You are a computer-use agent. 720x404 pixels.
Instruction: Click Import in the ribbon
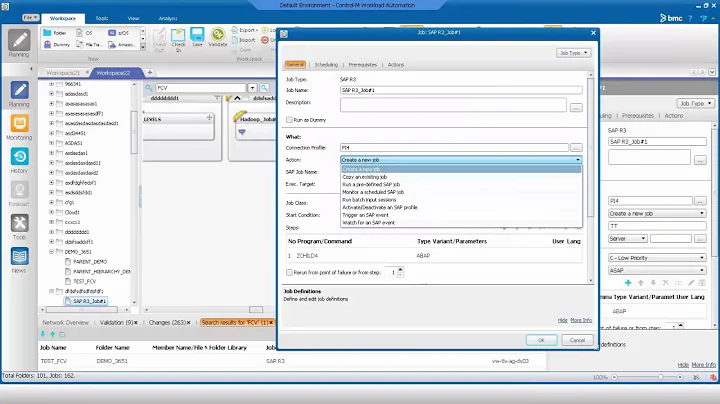click(243, 40)
